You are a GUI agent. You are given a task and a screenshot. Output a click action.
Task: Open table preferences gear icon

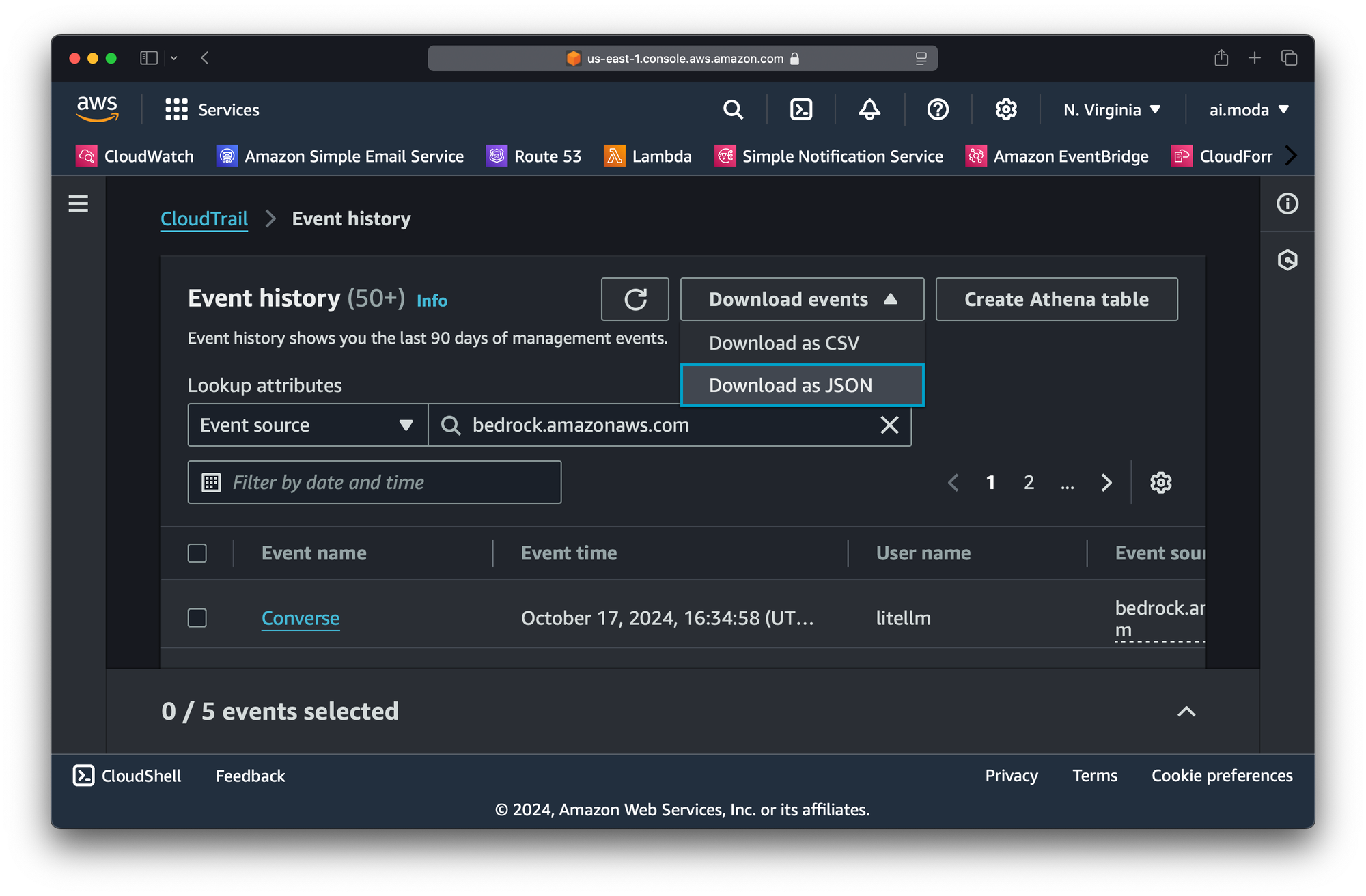tap(1160, 483)
